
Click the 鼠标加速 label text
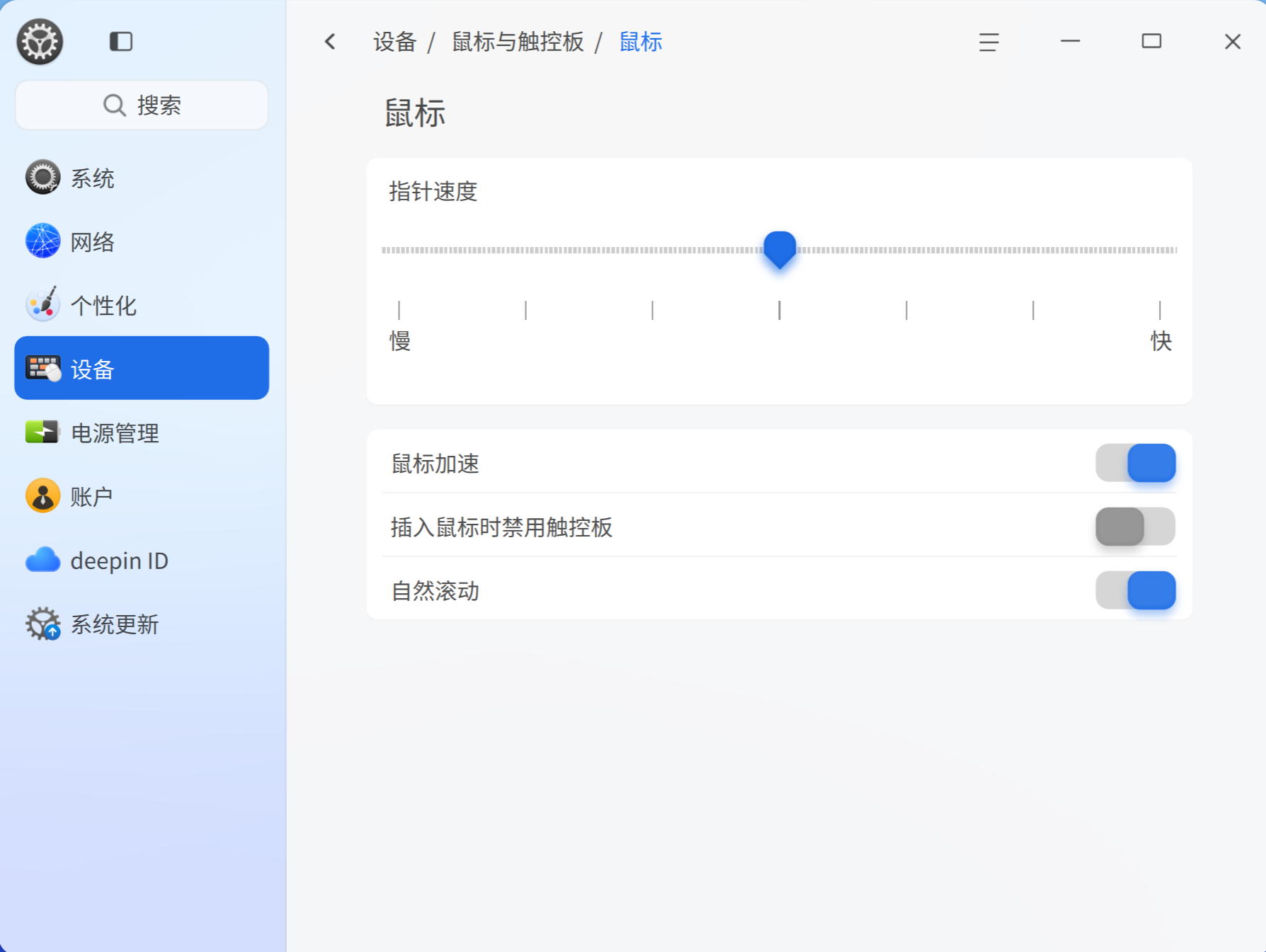(435, 464)
